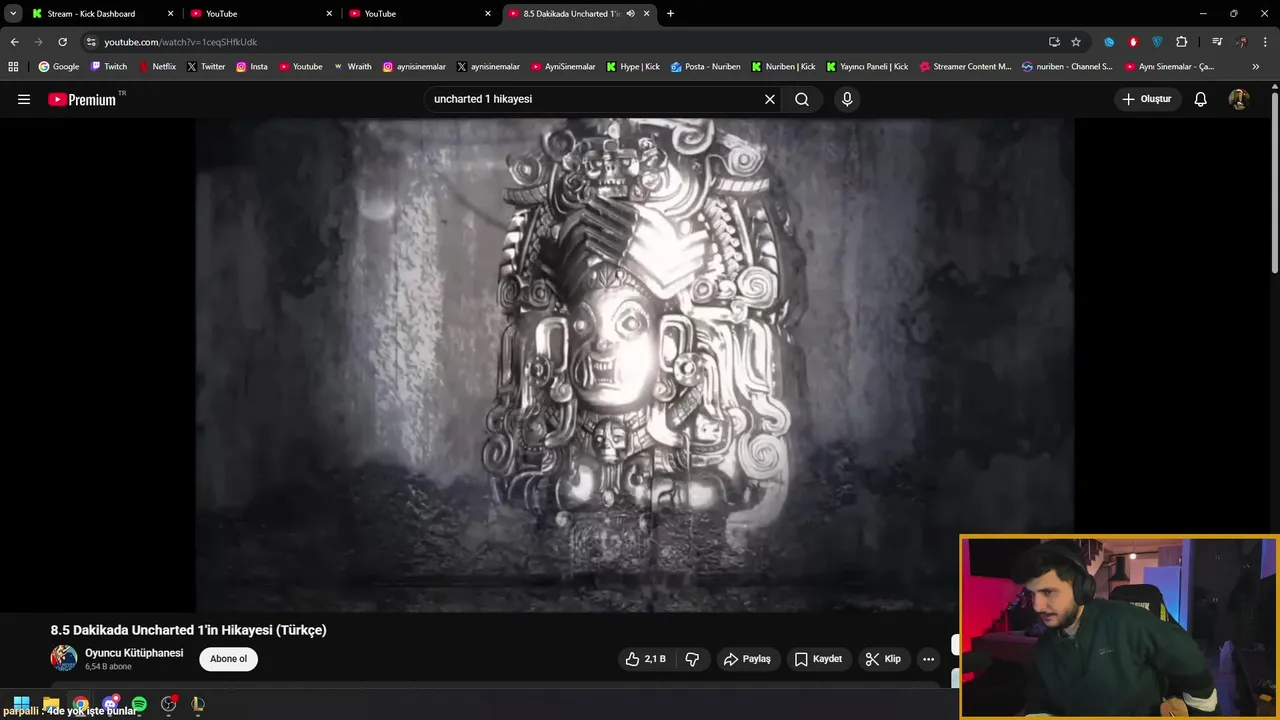Screen dimensions: 1280x720
Task: Run search with the magnifier button
Action: 802,99
